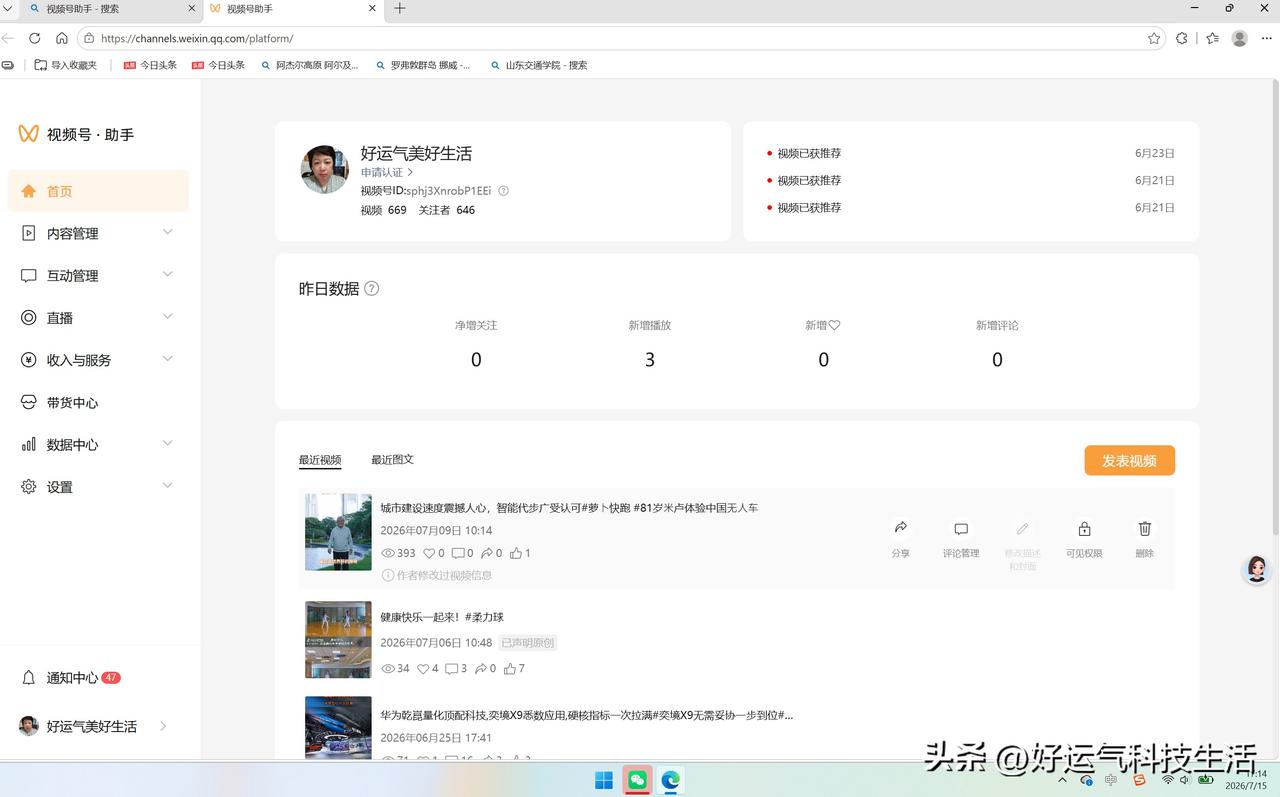
Task: Click the 设置 gear icon
Action: (28, 487)
